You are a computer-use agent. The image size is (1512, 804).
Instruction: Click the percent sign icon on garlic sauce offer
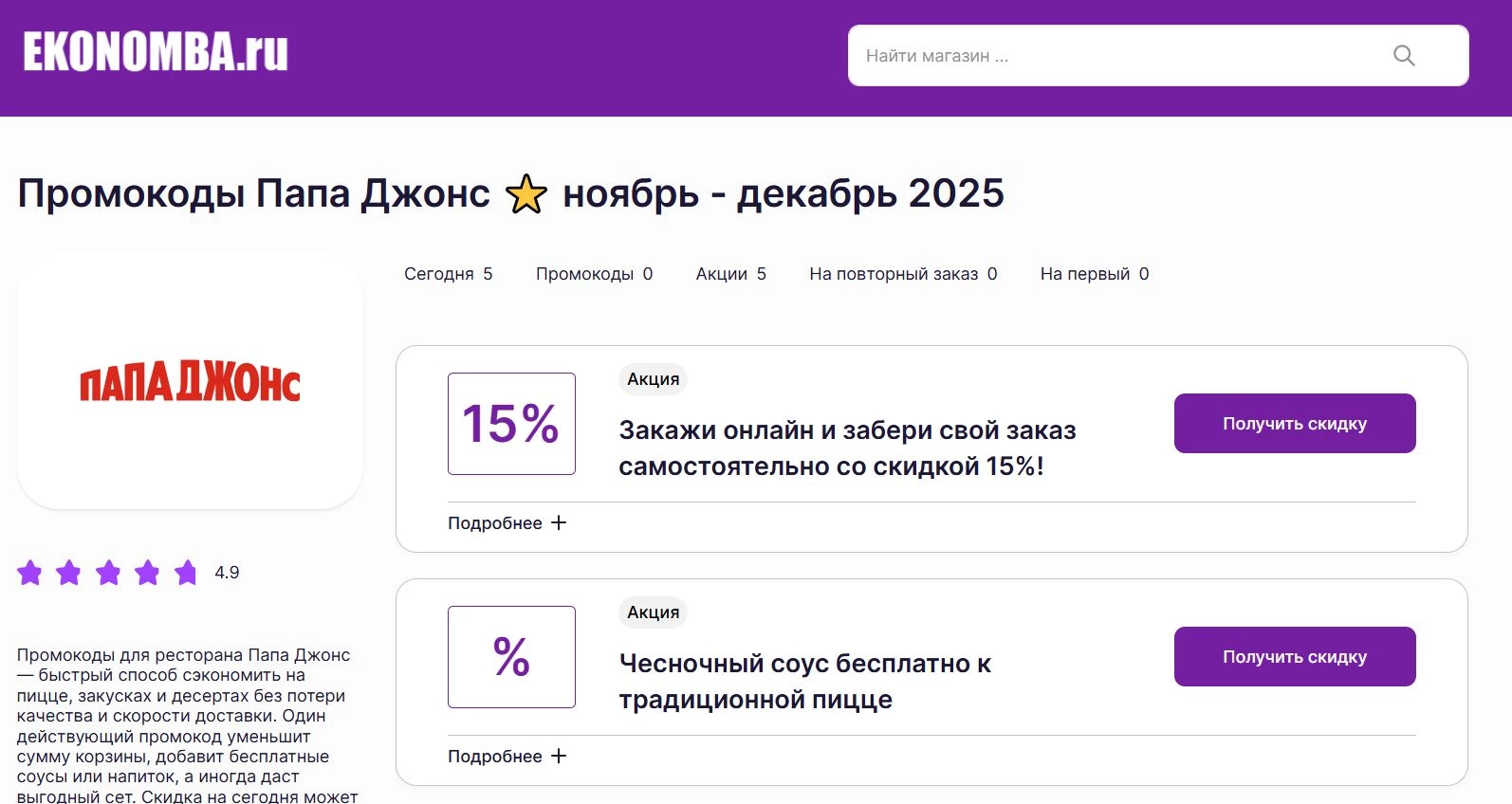coord(510,656)
